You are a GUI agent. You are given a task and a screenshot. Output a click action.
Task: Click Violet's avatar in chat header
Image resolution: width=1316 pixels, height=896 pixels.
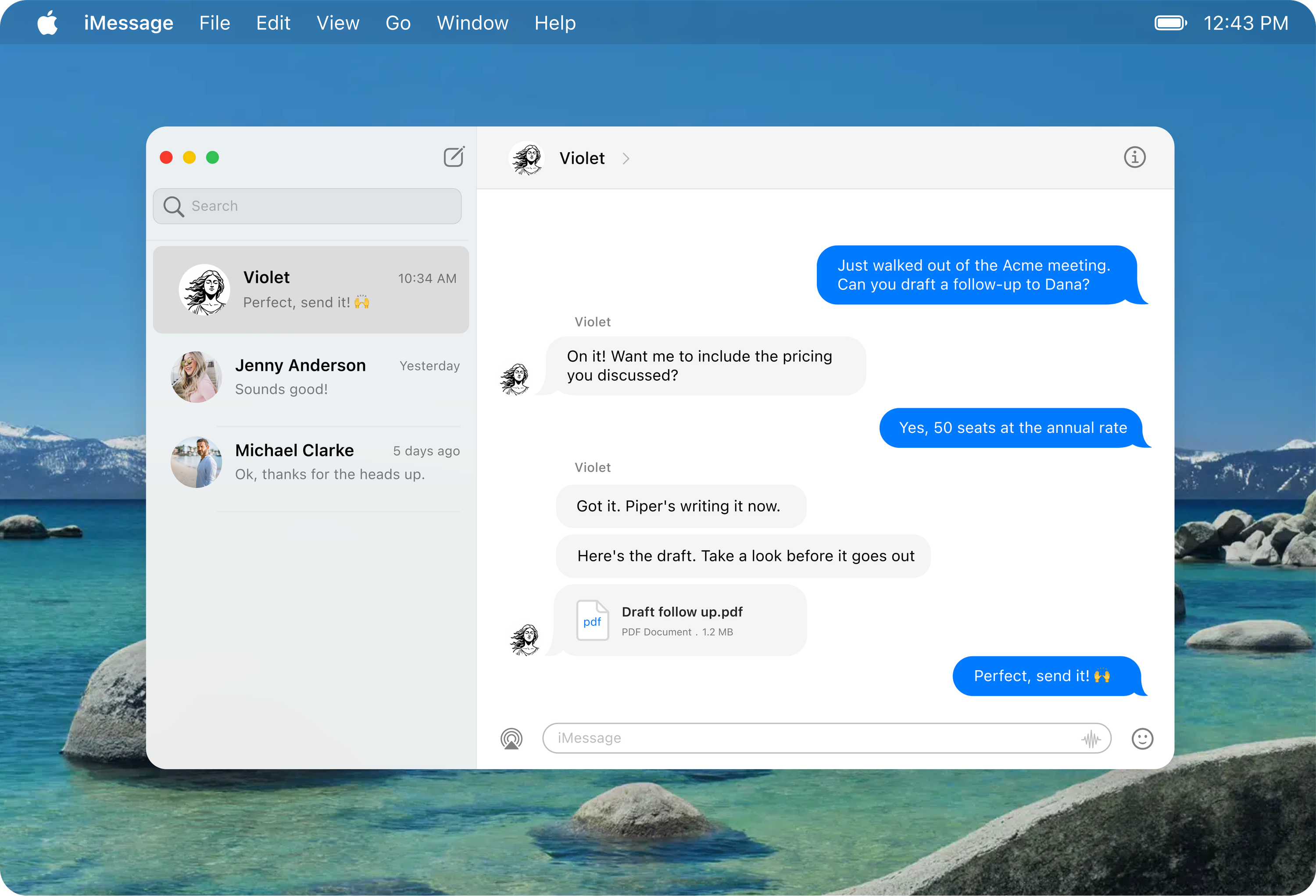pyautogui.click(x=527, y=158)
